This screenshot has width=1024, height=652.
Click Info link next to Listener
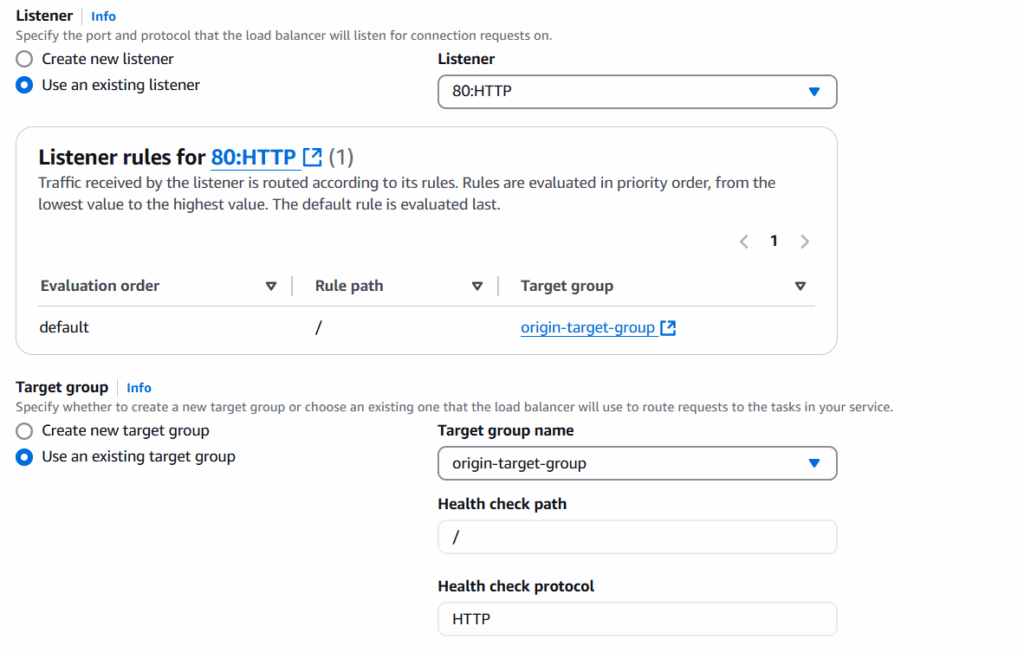point(103,16)
